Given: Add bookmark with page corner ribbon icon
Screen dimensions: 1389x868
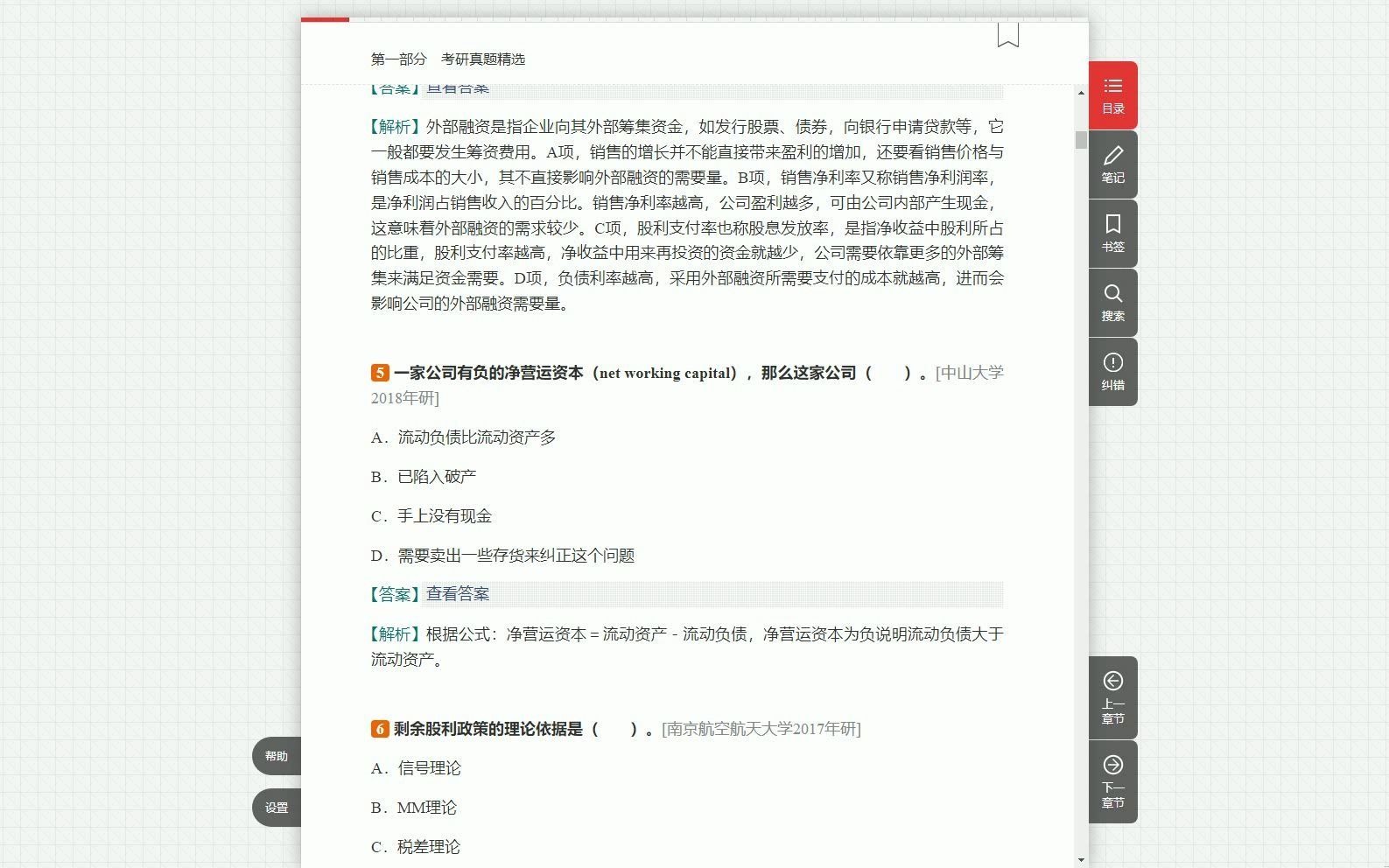Looking at the screenshot, I should click(1007, 35).
